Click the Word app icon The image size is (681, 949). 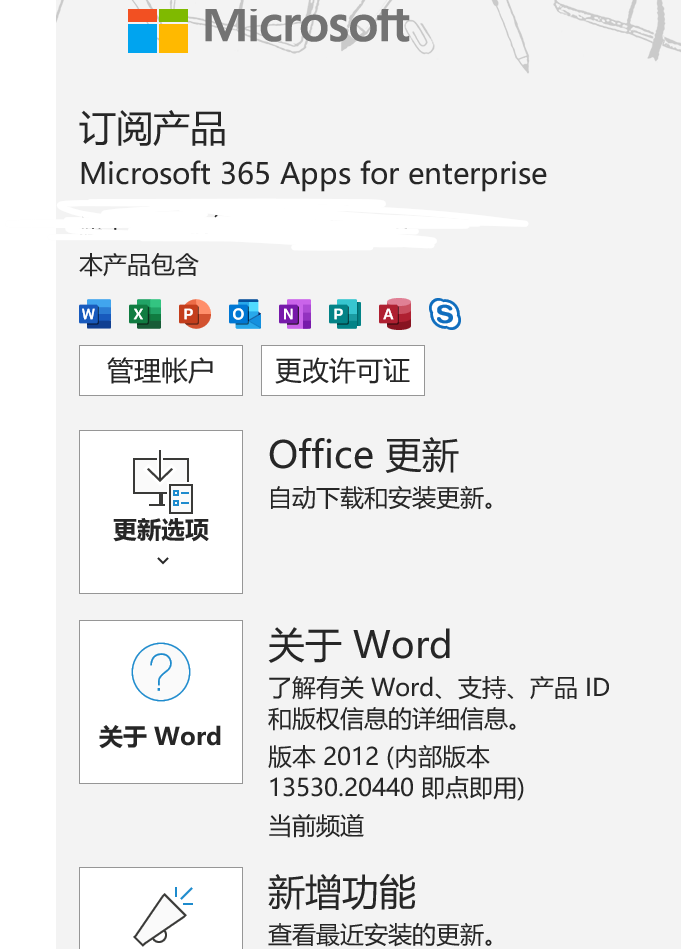tap(95, 314)
